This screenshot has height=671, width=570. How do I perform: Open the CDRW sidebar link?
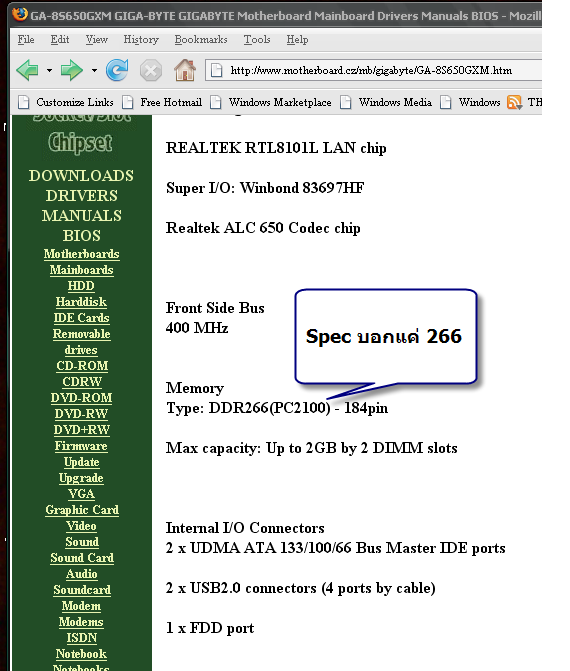click(x=82, y=382)
